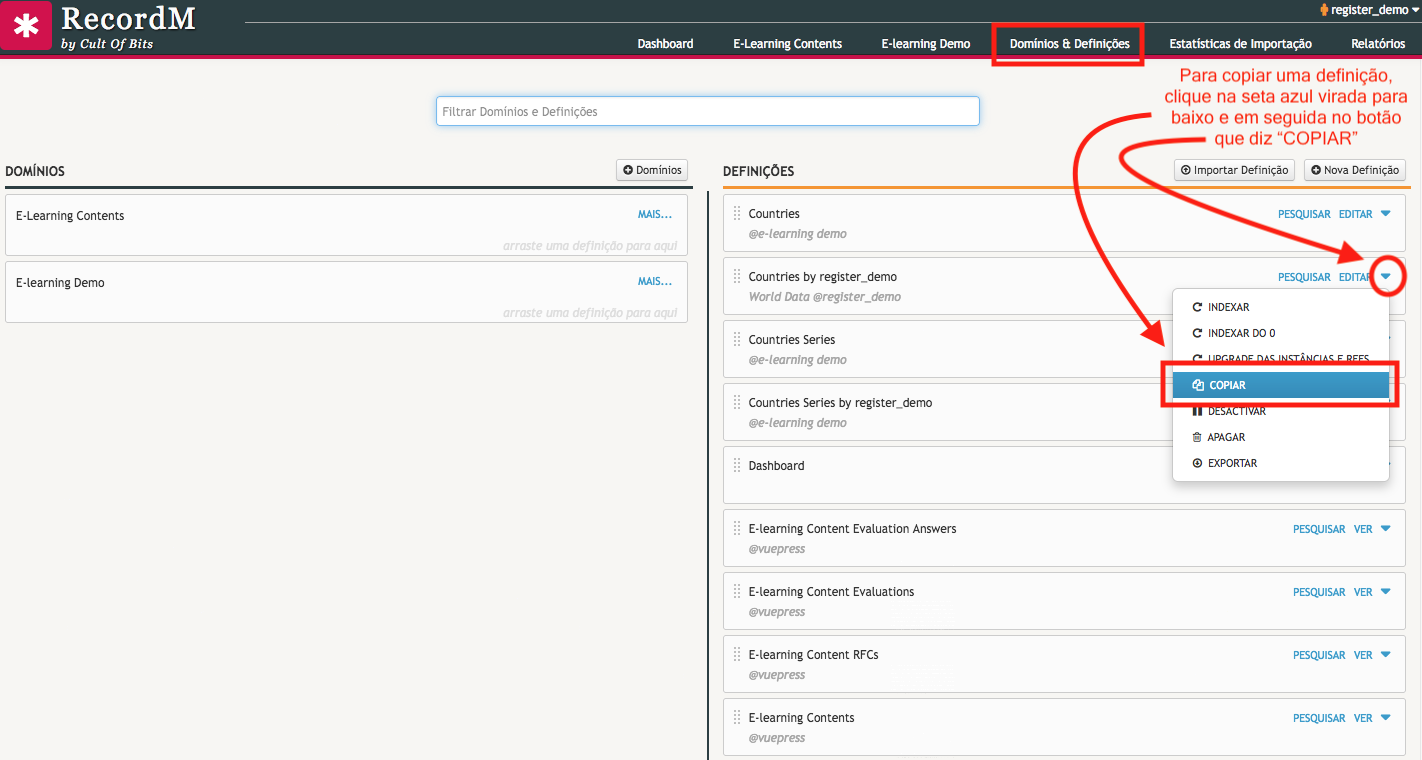Click PESQUISAR for E-learning Content Evaluation Answers
1422x760 pixels.
click(1319, 529)
